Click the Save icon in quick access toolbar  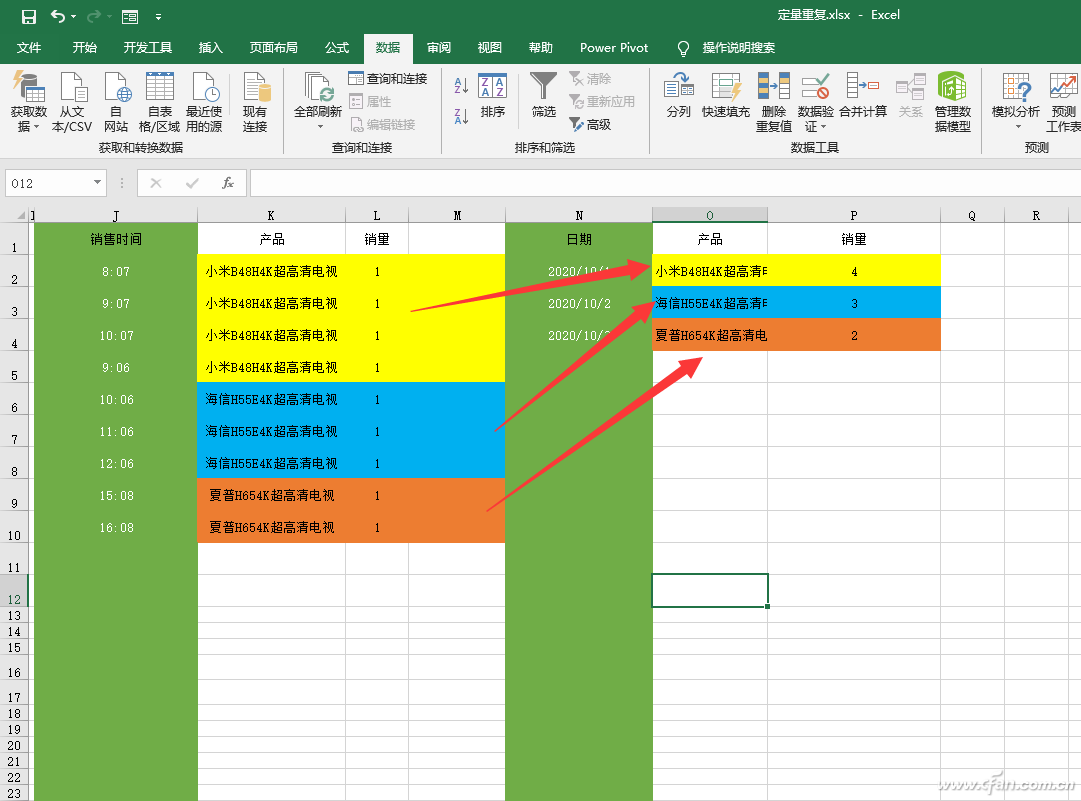28,16
